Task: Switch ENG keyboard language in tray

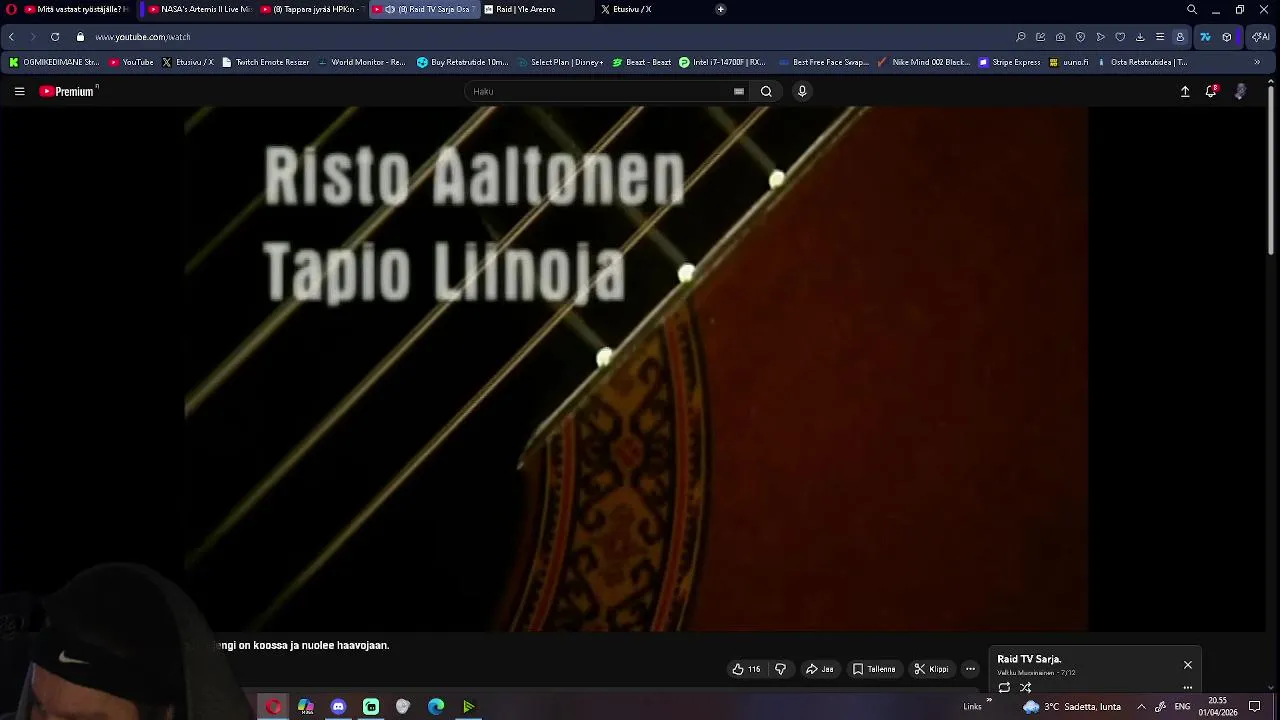Action: [1182, 707]
